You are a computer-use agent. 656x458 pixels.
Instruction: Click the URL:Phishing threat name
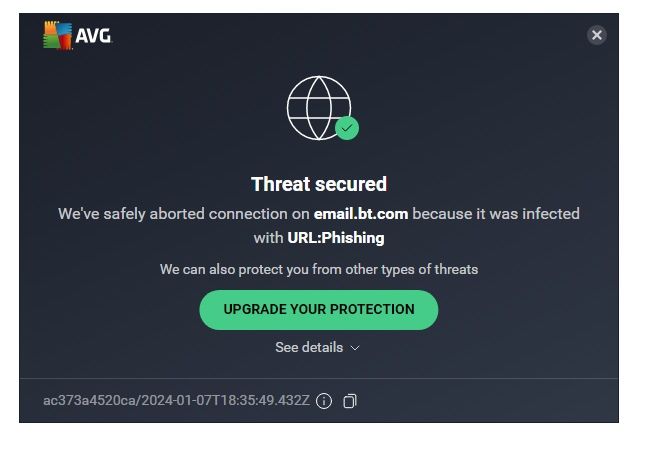pos(336,238)
